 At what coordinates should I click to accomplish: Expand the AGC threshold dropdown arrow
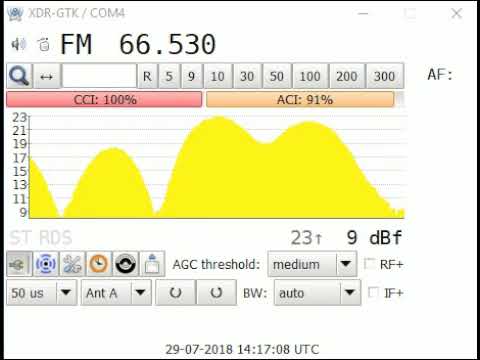[346, 264]
